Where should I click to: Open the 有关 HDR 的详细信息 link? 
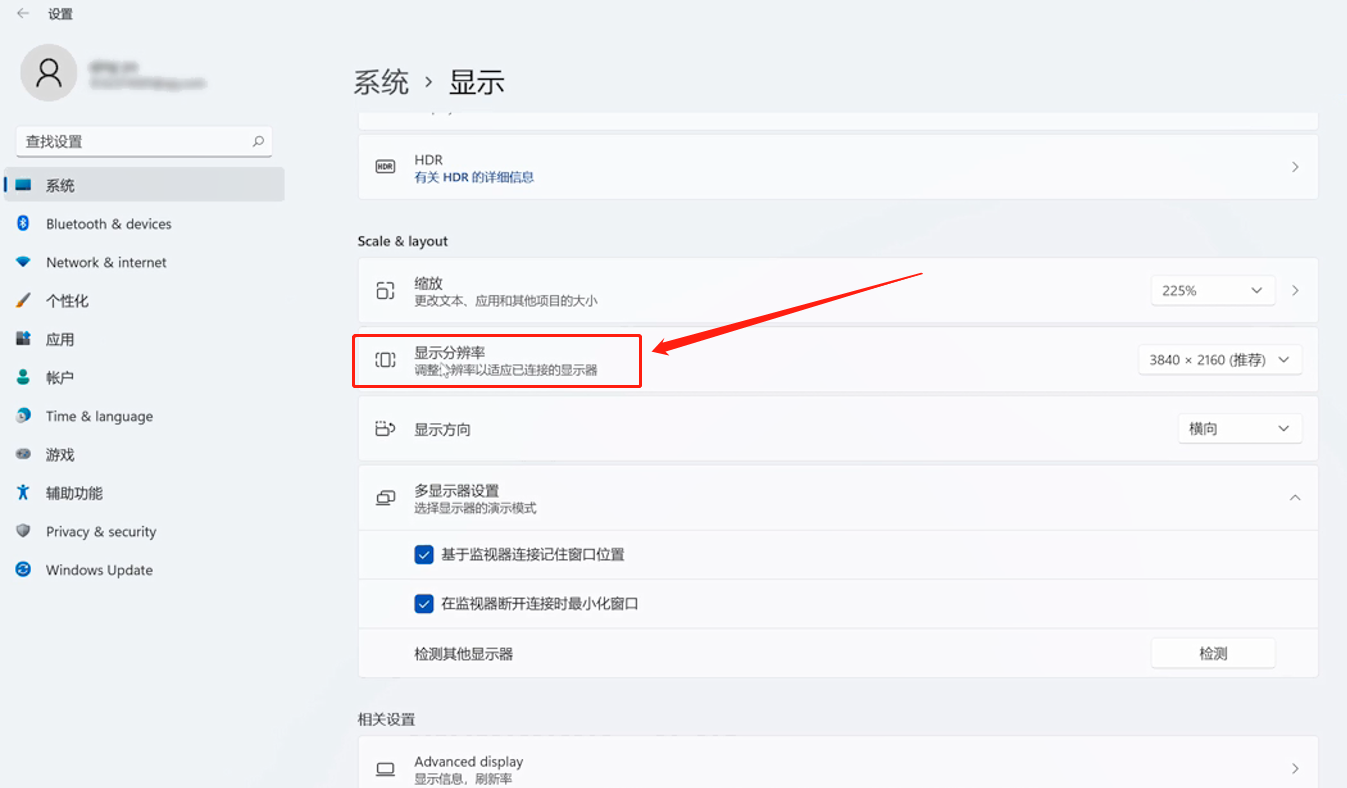pyautogui.click(x=474, y=177)
